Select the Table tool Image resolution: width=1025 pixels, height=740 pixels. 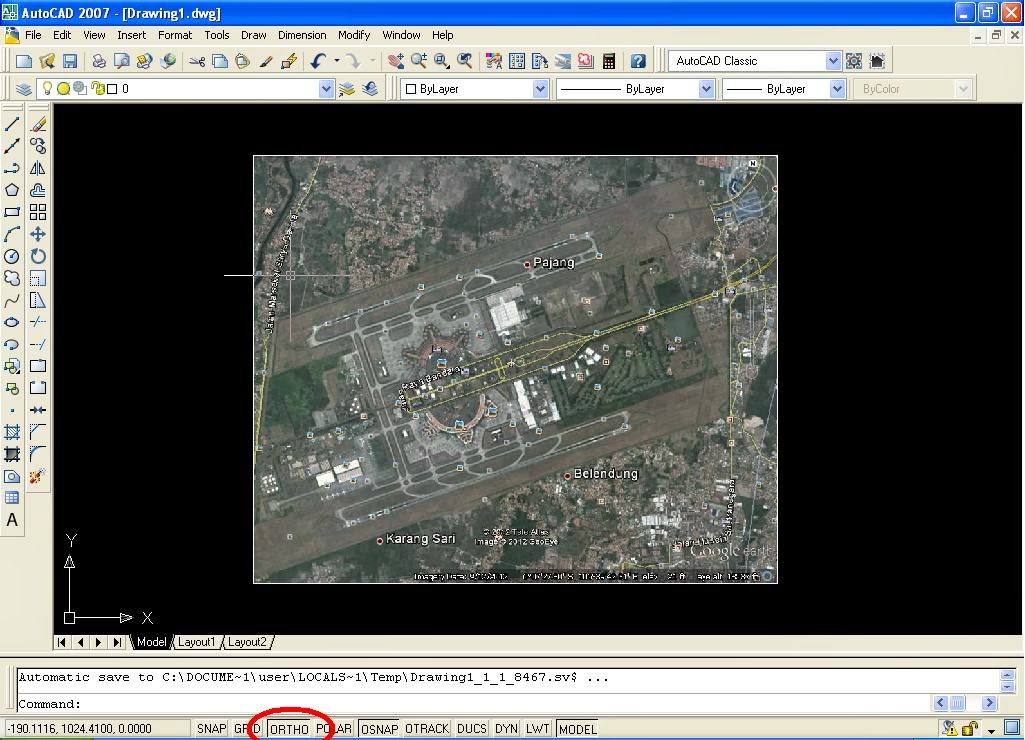pyautogui.click(x=12, y=498)
